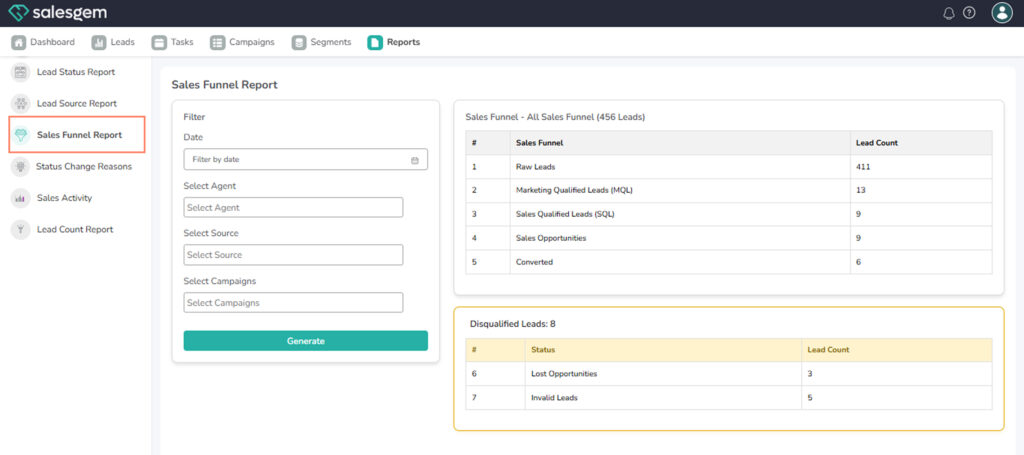Click the Lead Source Report sidebar icon

pyautogui.click(x=19, y=103)
